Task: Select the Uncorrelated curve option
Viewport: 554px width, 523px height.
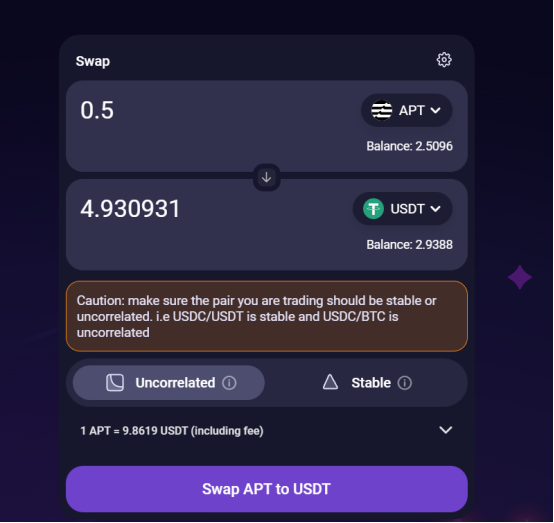Action: (169, 383)
